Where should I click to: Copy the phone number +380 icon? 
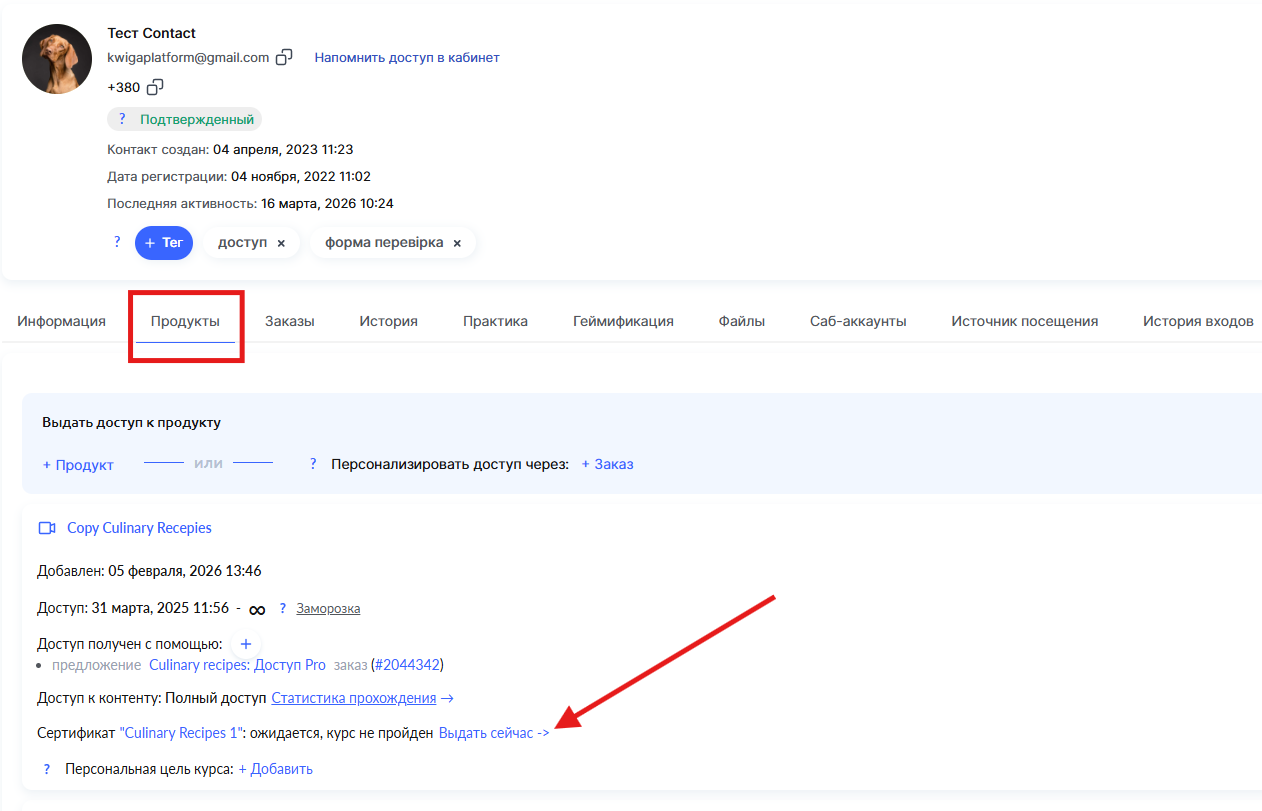click(155, 87)
